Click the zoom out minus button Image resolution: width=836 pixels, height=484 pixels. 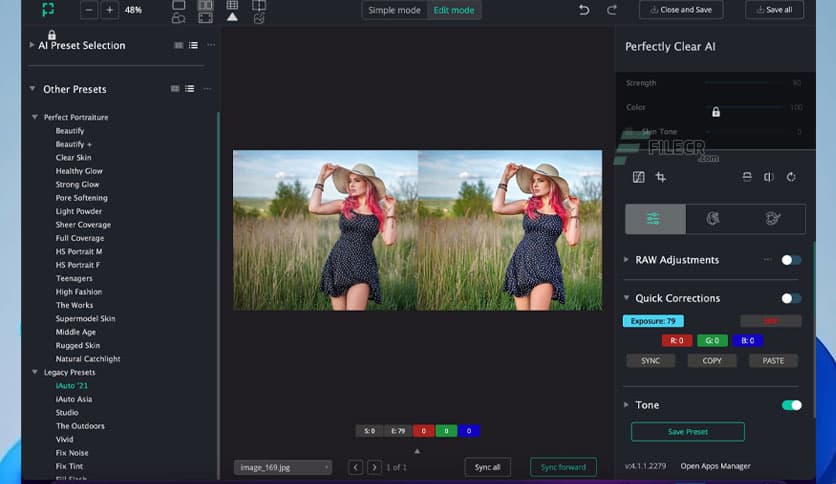(x=89, y=10)
